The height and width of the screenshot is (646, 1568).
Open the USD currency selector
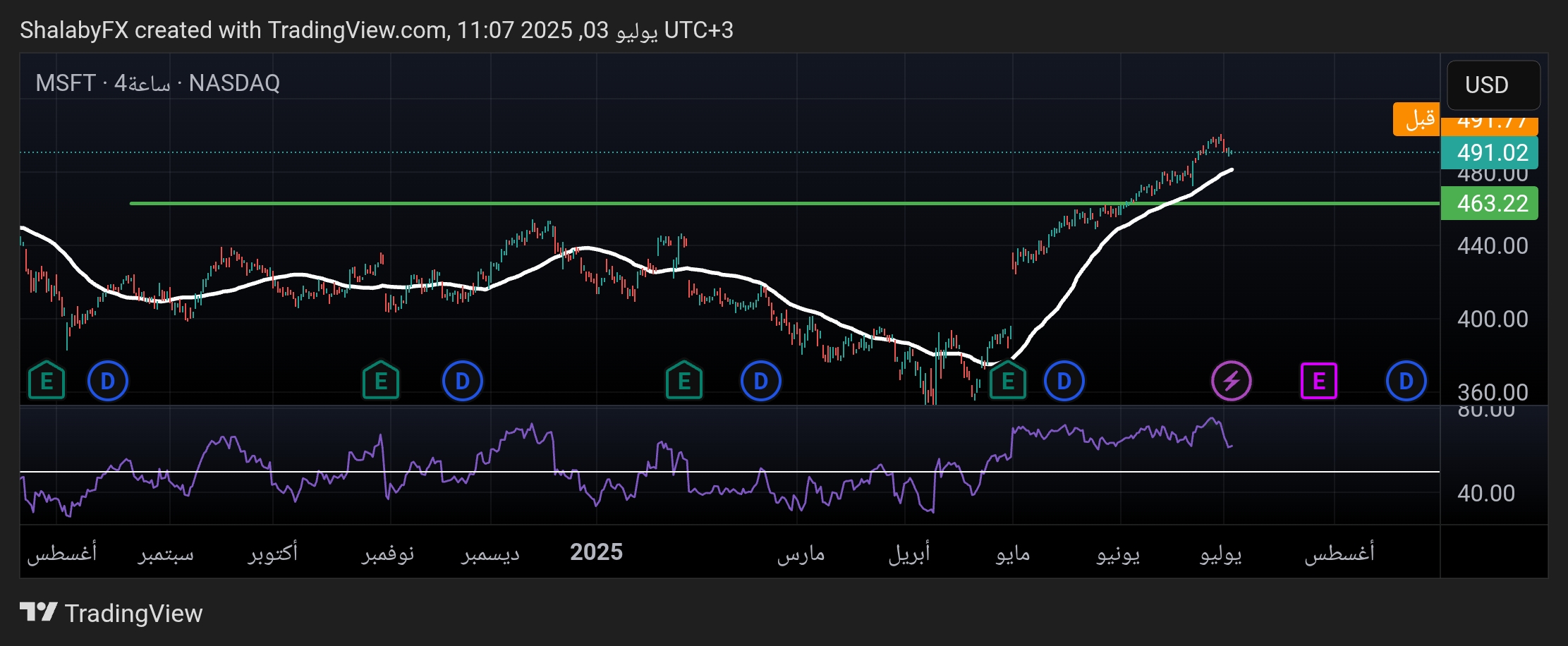tap(1493, 85)
